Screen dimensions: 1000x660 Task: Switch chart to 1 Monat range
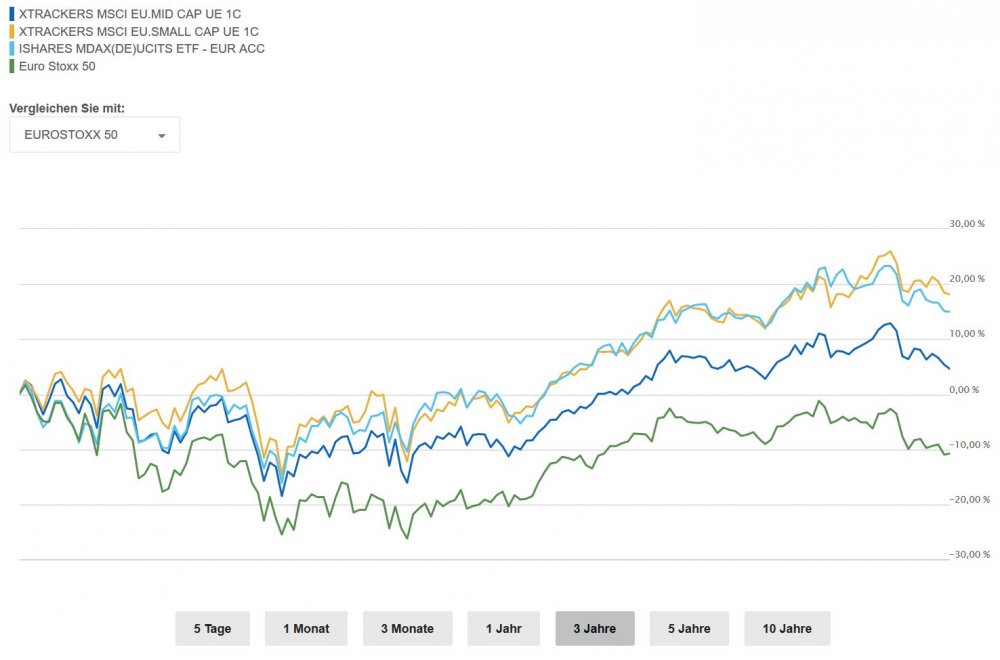pyautogui.click(x=306, y=629)
